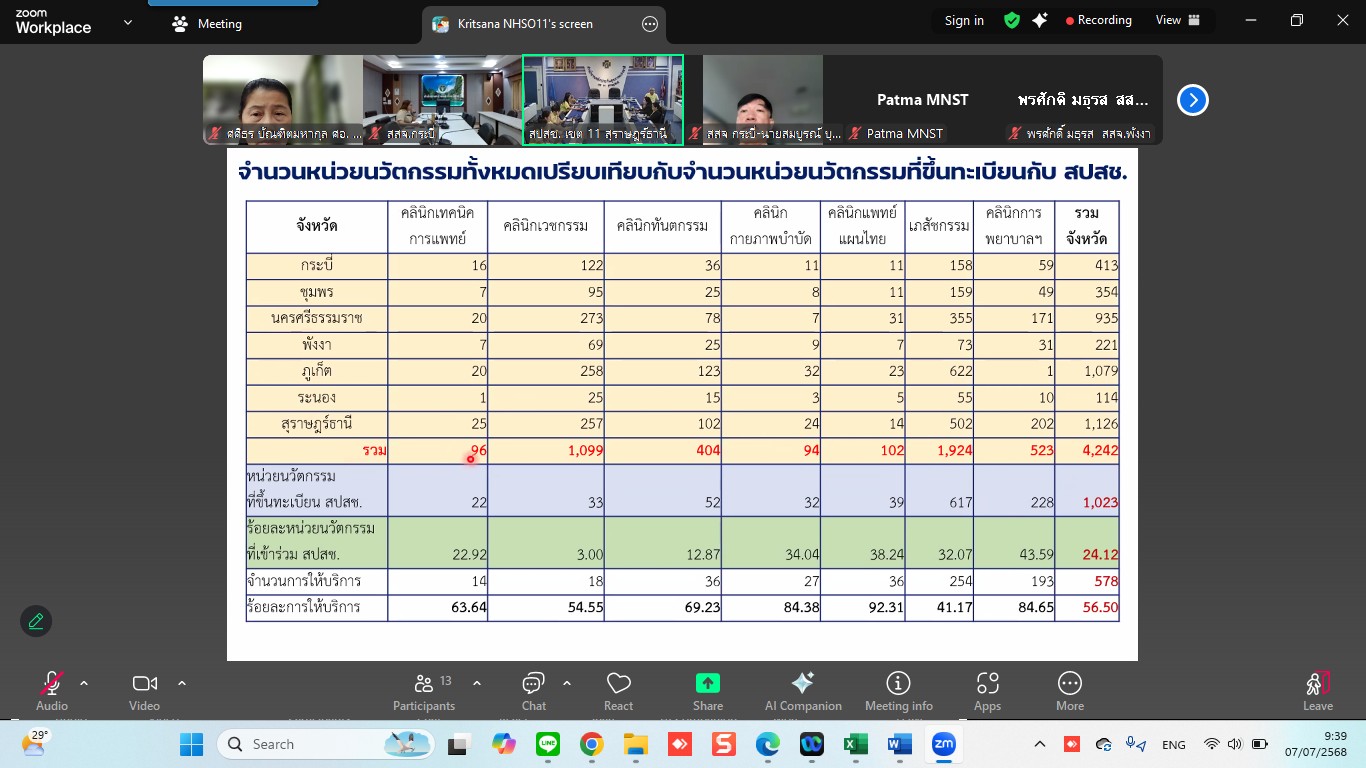The height and width of the screenshot is (768, 1366).
Task: Expand video settings caret
Action: [x=182, y=683]
